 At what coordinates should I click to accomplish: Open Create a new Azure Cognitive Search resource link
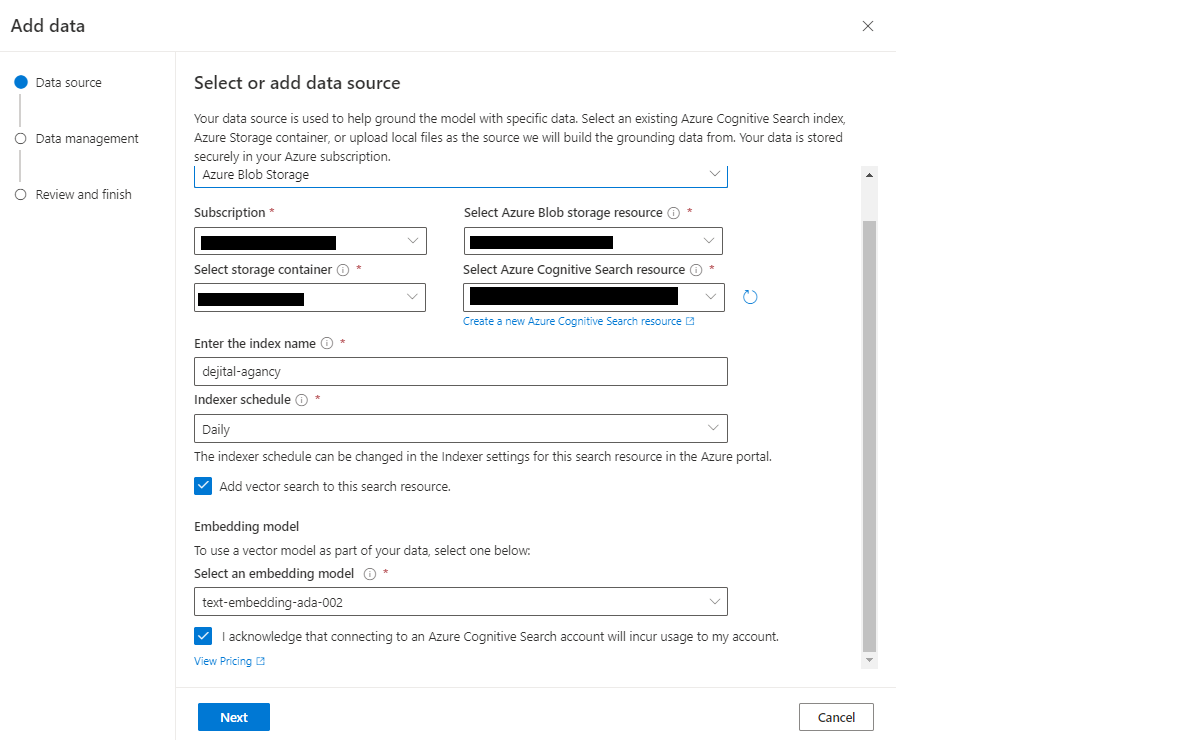tap(572, 321)
